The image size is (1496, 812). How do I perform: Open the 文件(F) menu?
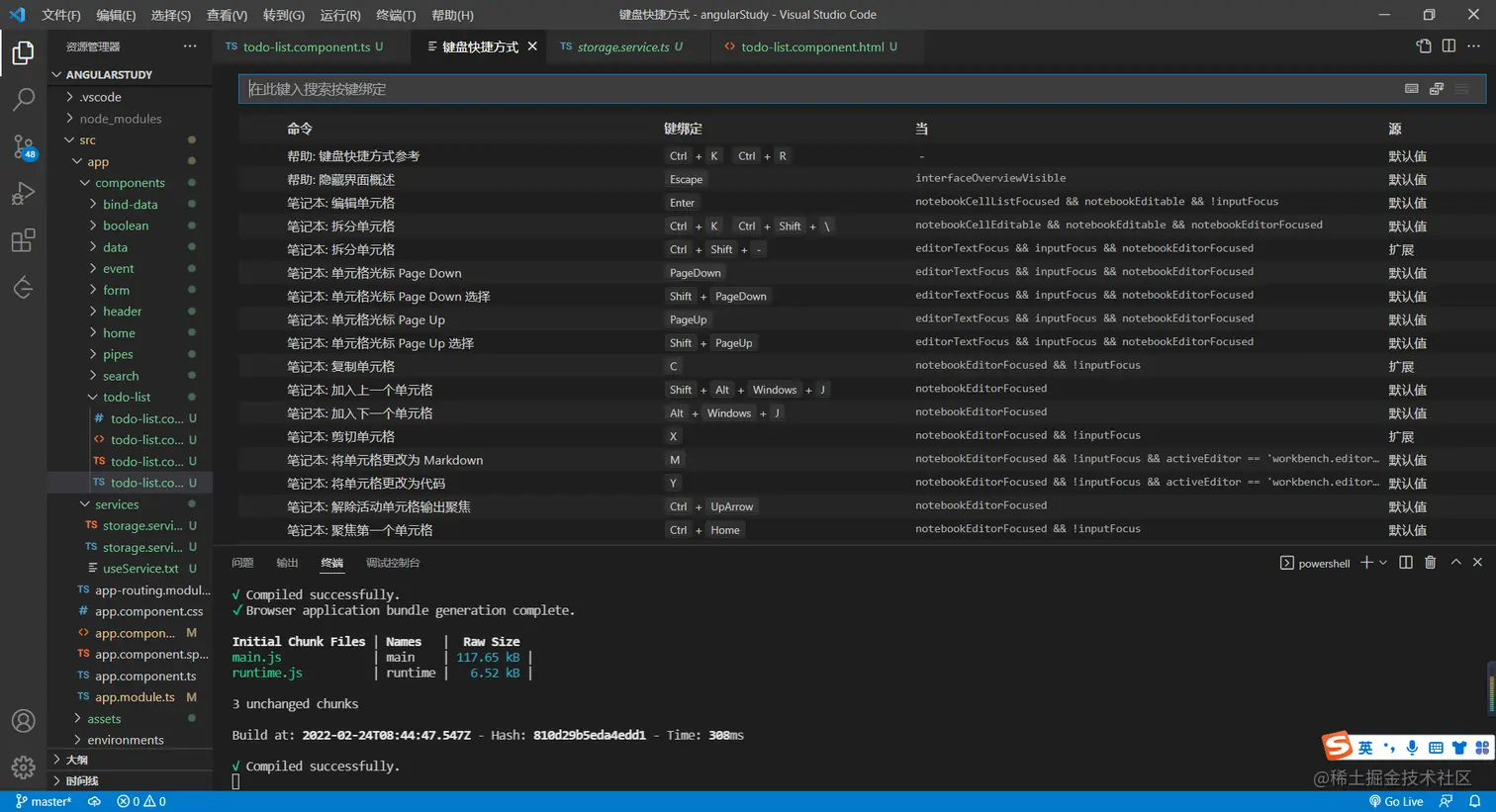[x=61, y=15]
